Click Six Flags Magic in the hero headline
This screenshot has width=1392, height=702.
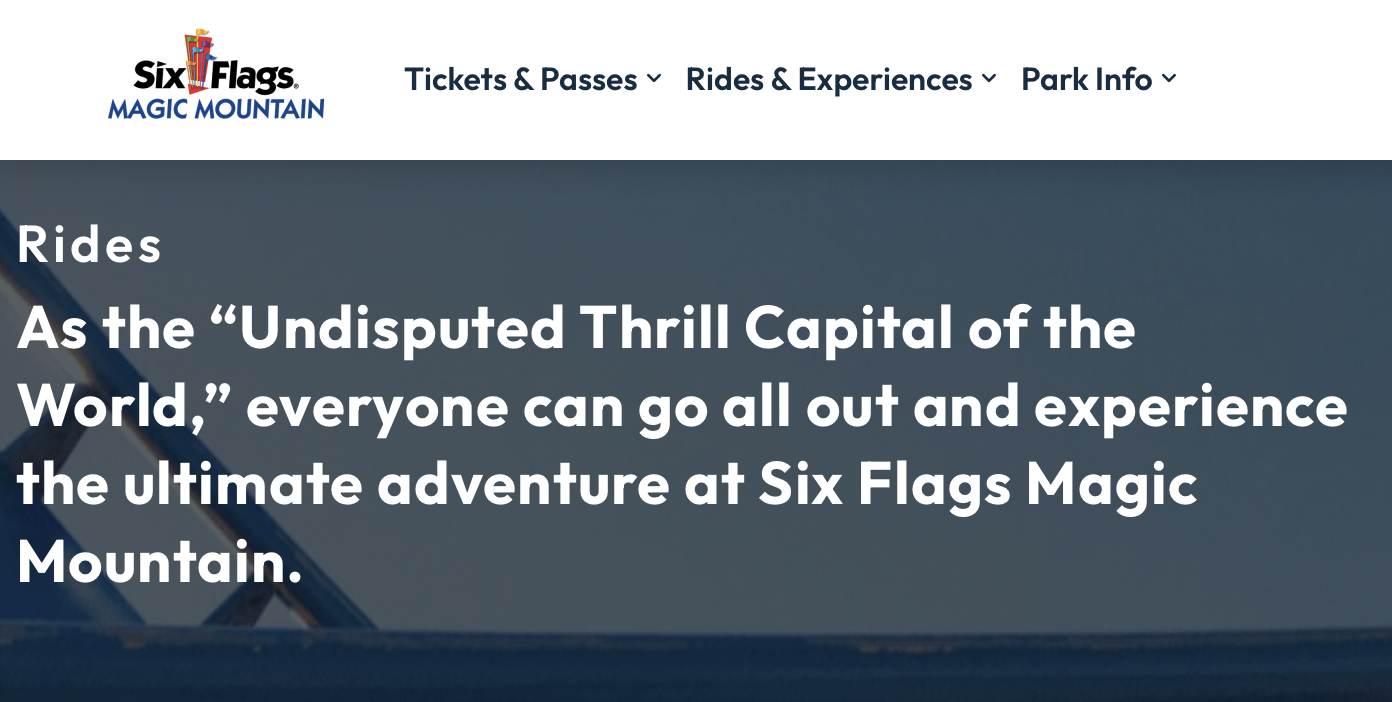pos(977,483)
